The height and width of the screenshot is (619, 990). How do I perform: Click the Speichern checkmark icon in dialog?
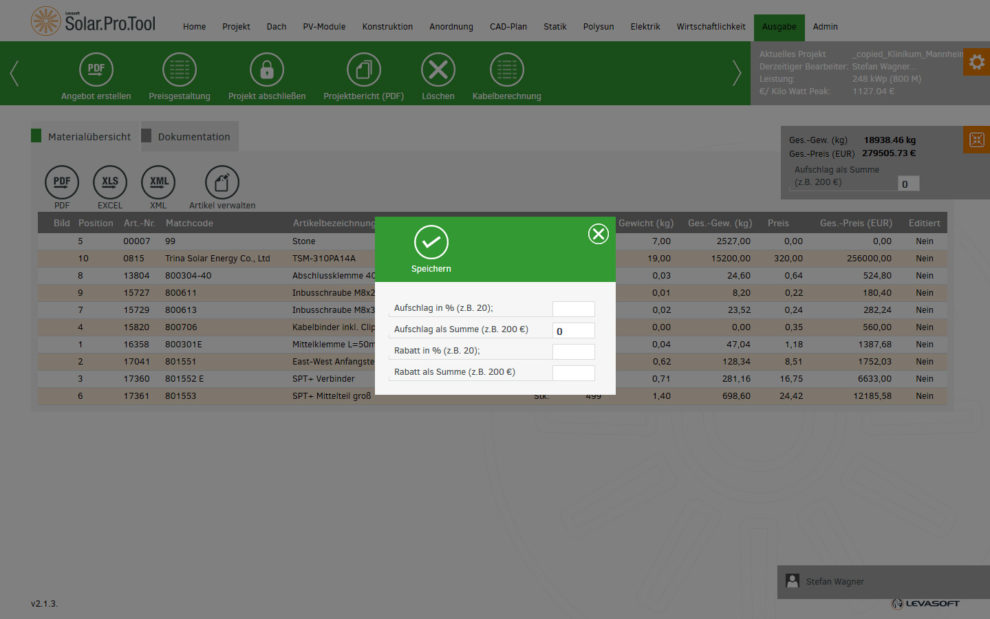(x=431, y=242)
